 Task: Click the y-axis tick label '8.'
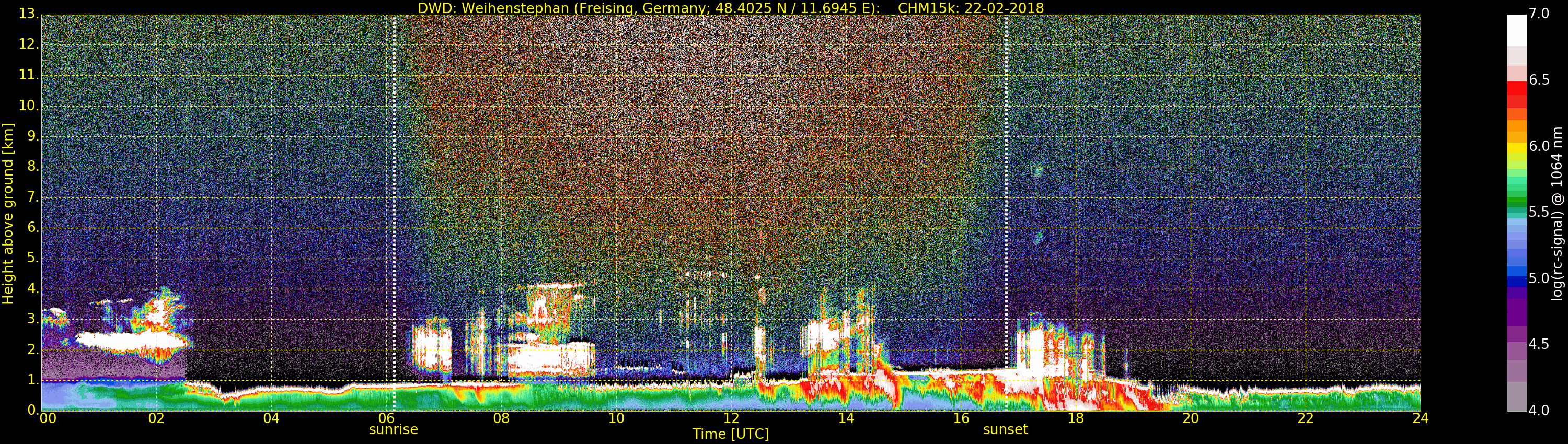[x=33, y=167]
